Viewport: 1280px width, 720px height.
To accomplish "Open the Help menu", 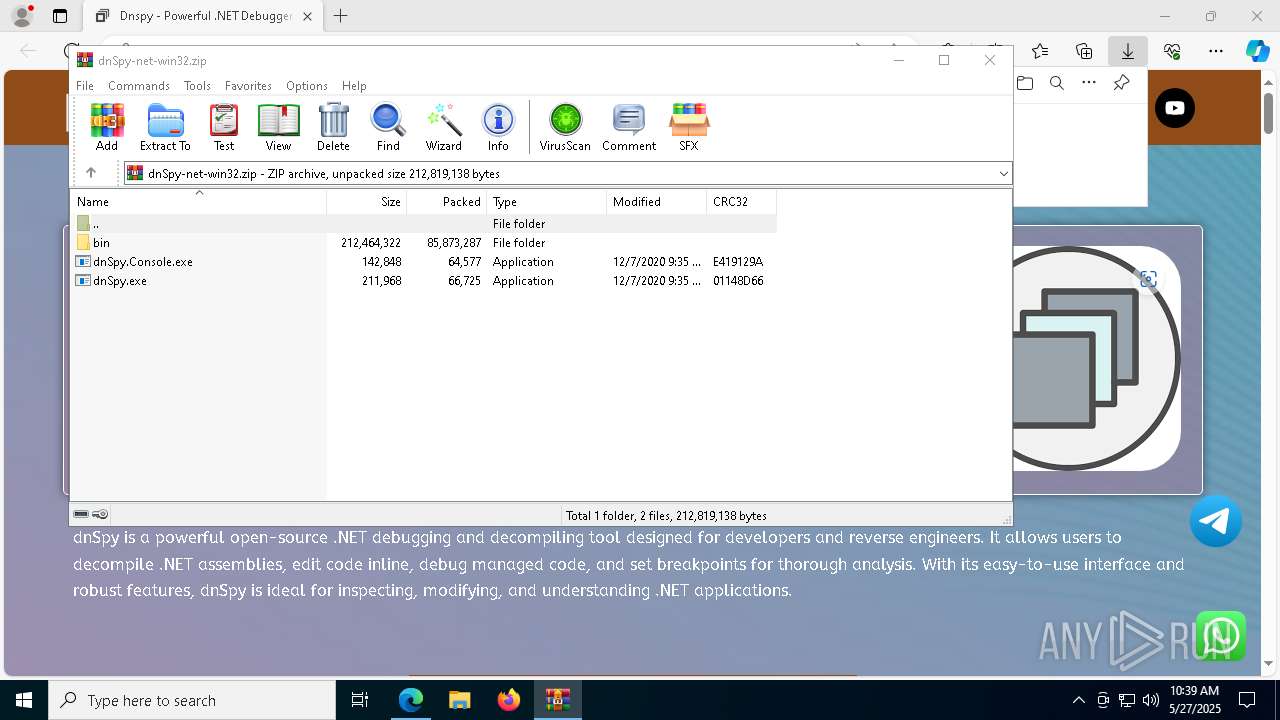I will (354, 86).
